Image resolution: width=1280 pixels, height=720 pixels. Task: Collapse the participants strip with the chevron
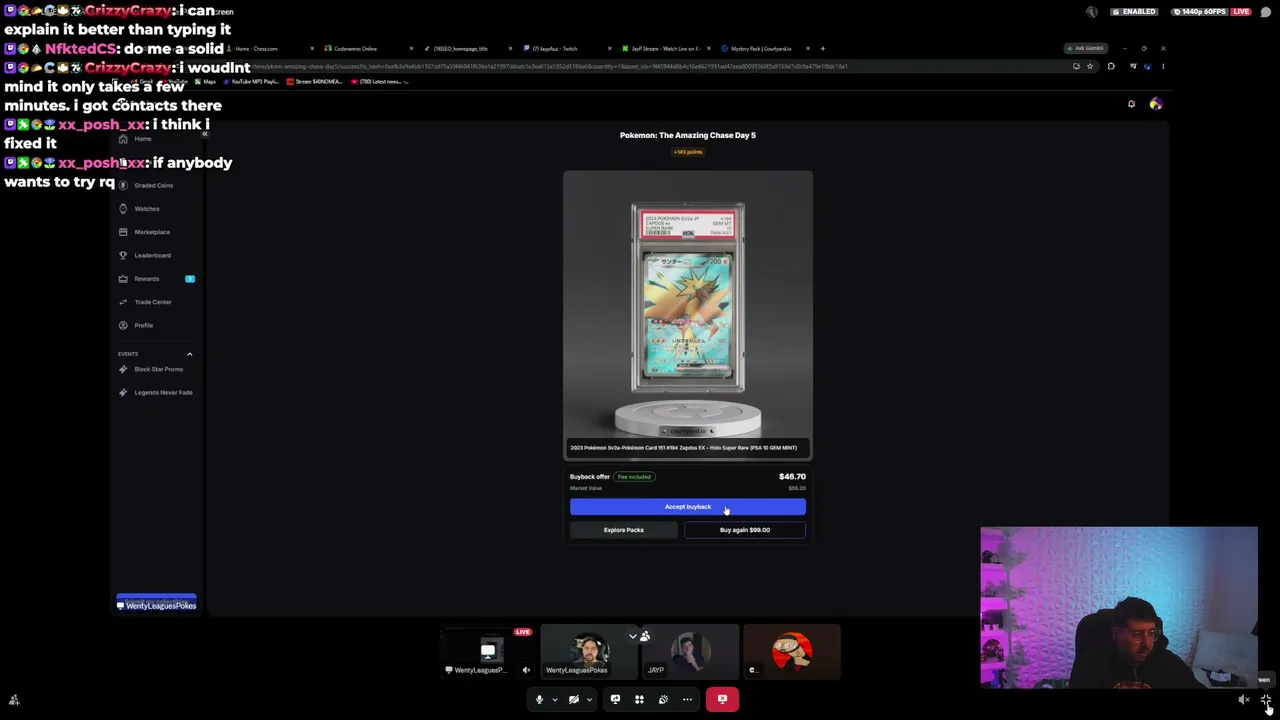coord(632,636)
